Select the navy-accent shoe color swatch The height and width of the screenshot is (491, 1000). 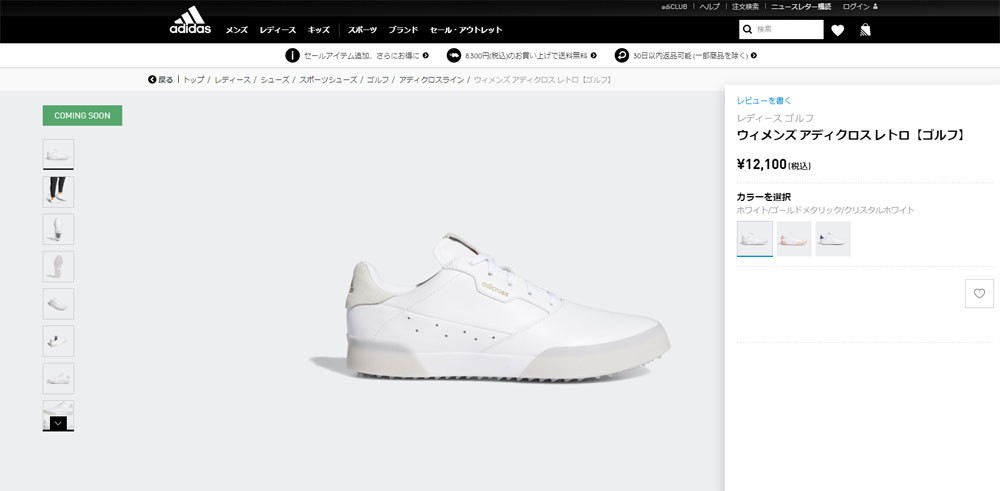(833, 239)
